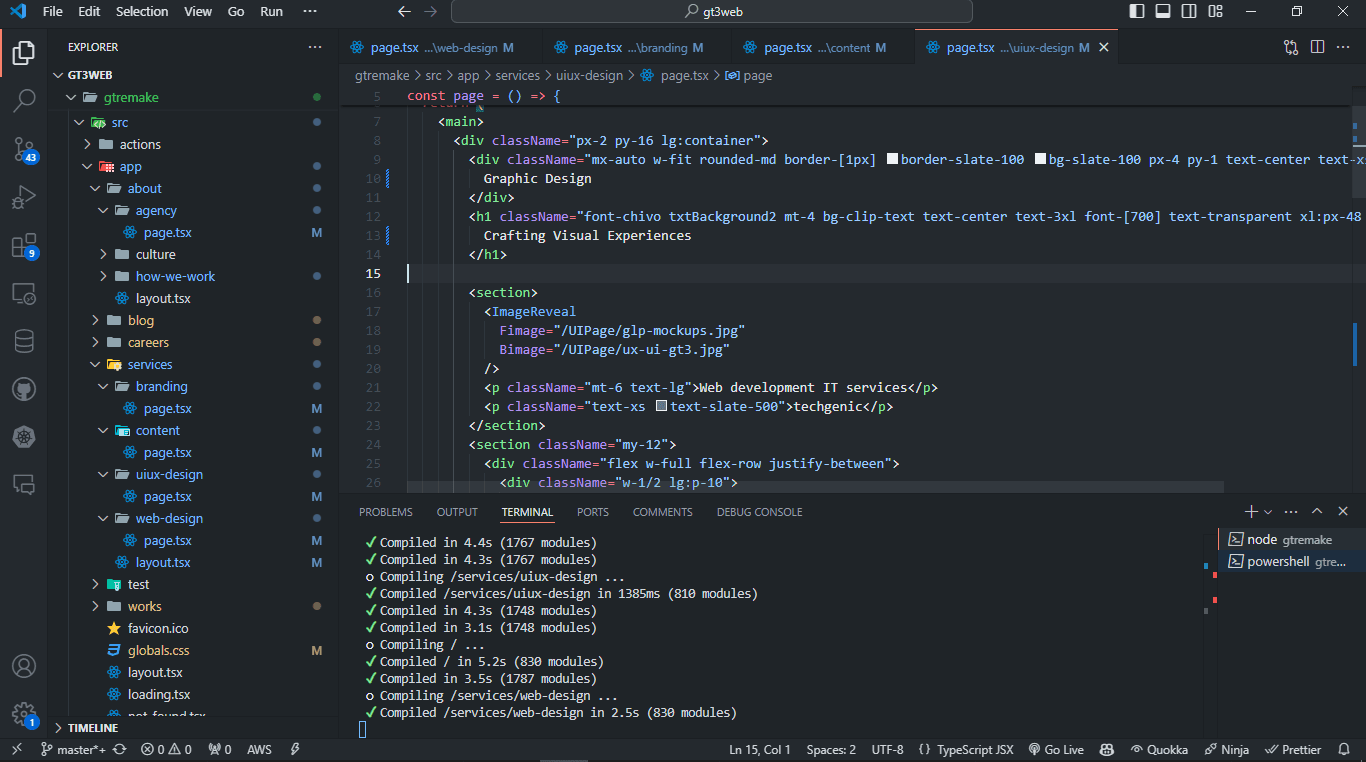Click the Copilot icon in status bar
The image size is (1366, 762).
tap(1107, 749)
